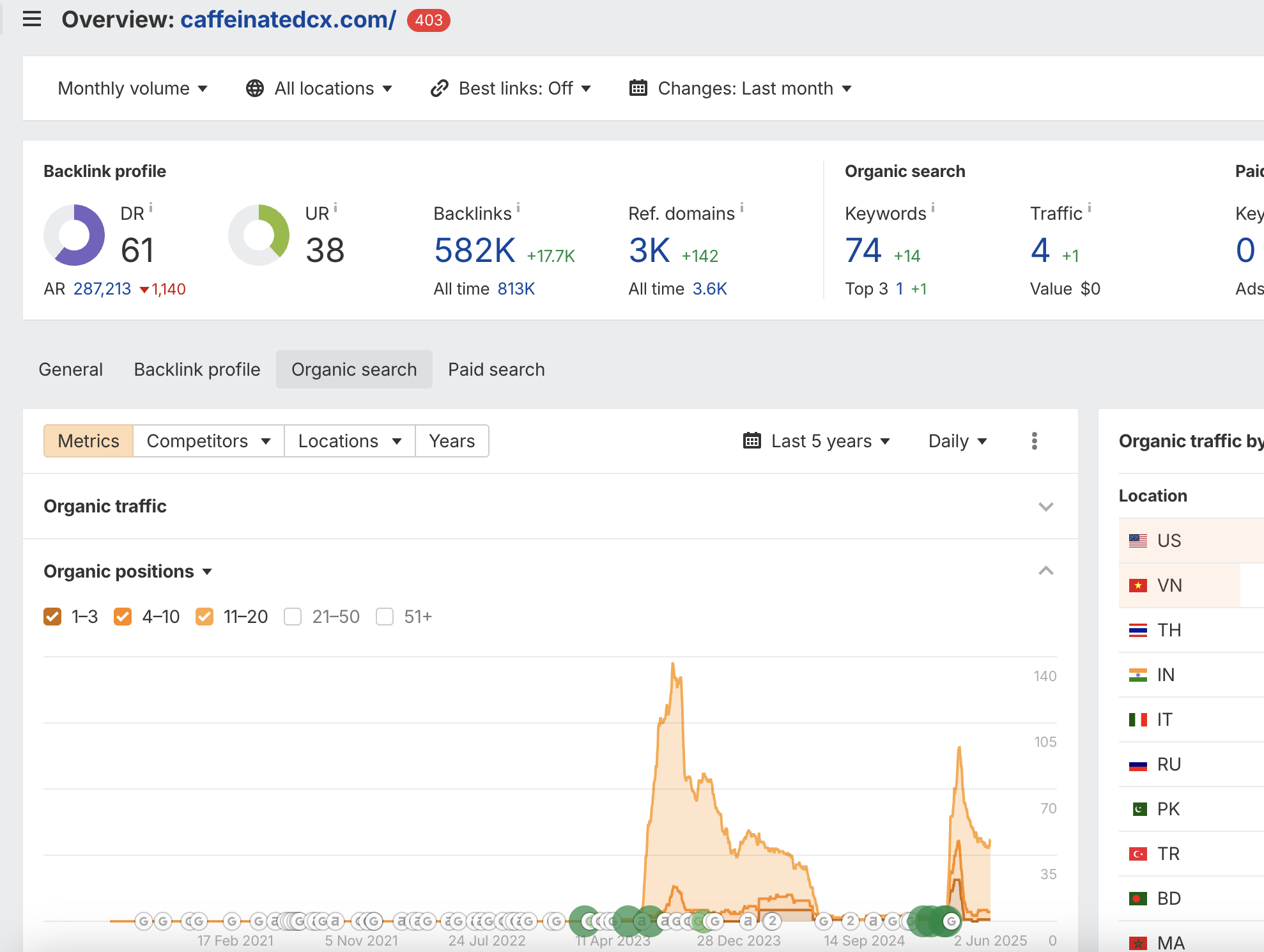Click the DR donut chart
This screenshot has height=952, width=1264.
pyautogui.click(x=74, y=235)
